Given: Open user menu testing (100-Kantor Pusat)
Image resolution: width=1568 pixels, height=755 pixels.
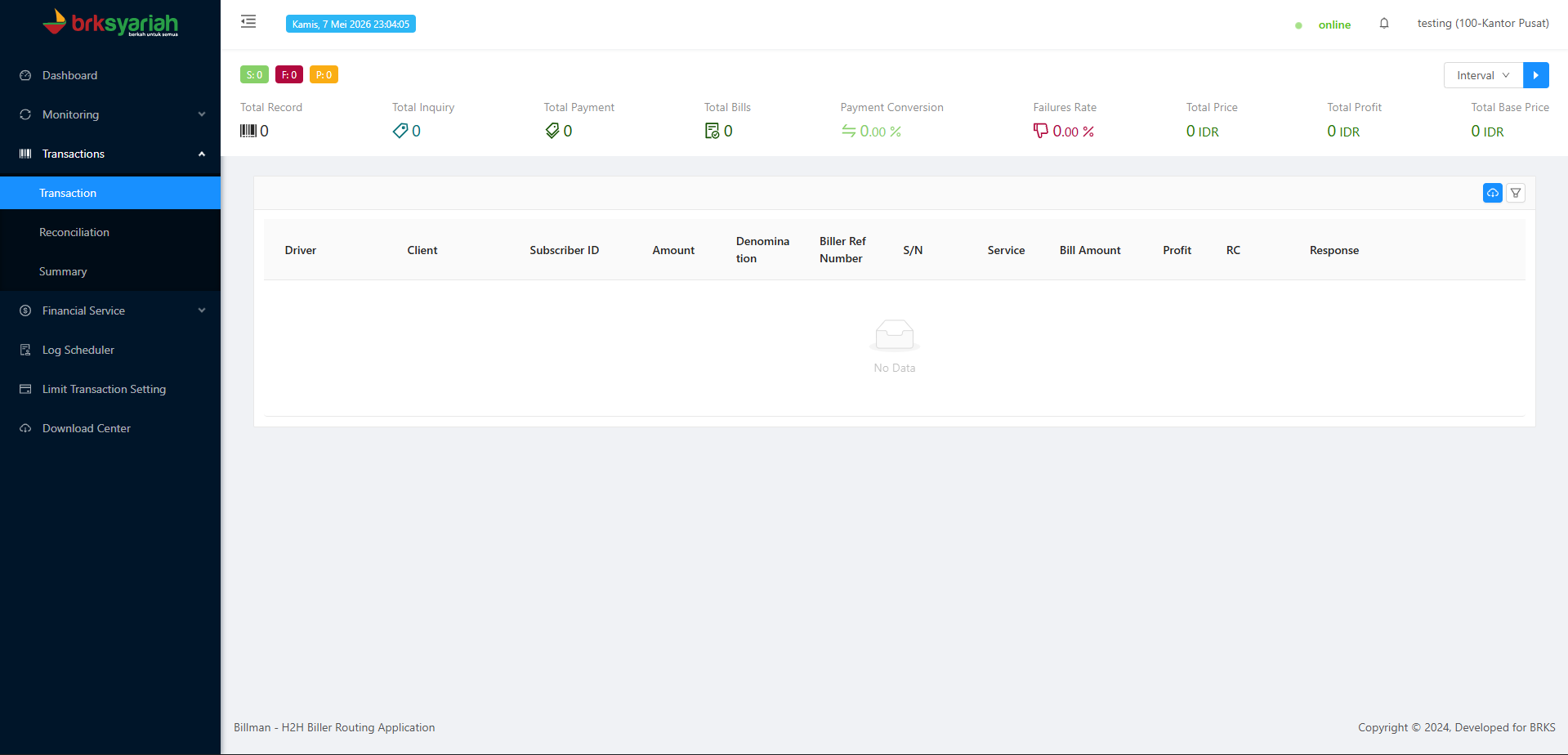Looking at the screenshot, I should (x=1483, y=23).
